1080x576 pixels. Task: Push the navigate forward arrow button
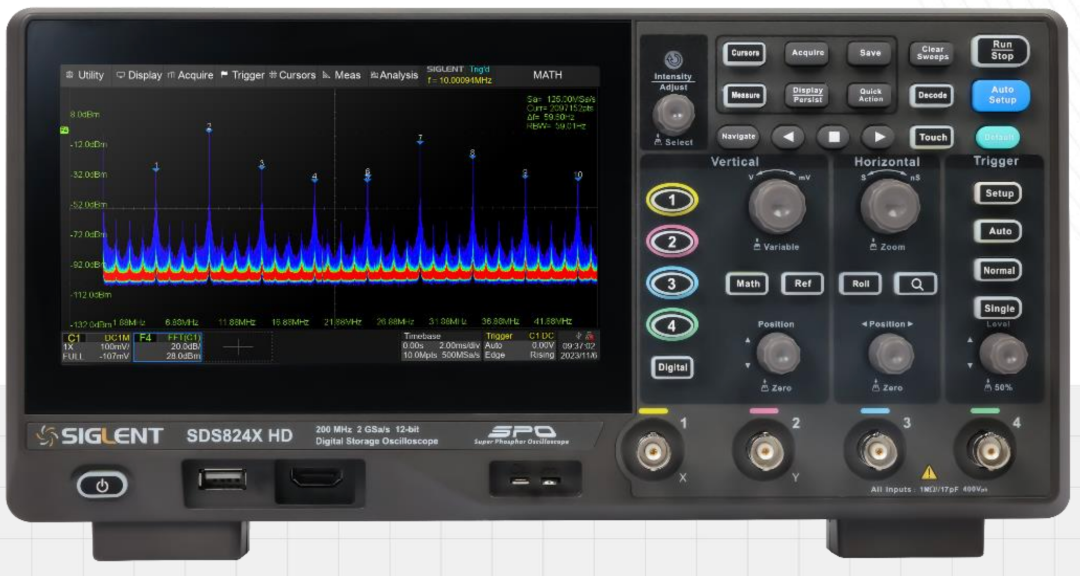(879, 136)
